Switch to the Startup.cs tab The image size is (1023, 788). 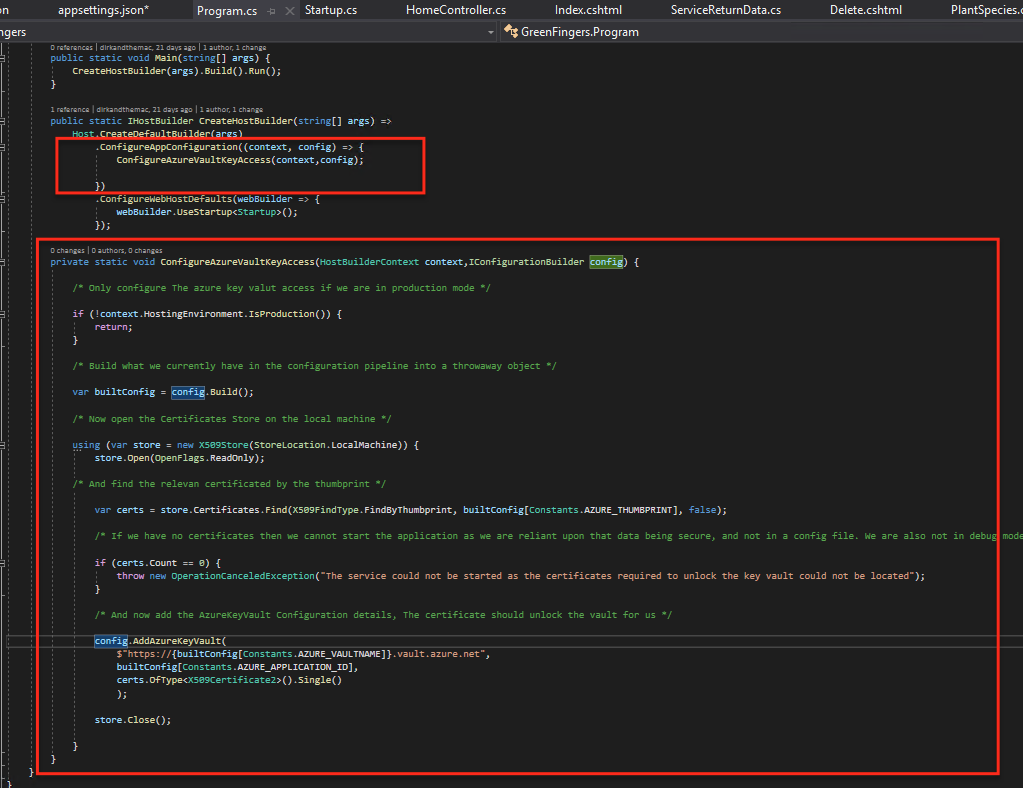tap(330, 10)
